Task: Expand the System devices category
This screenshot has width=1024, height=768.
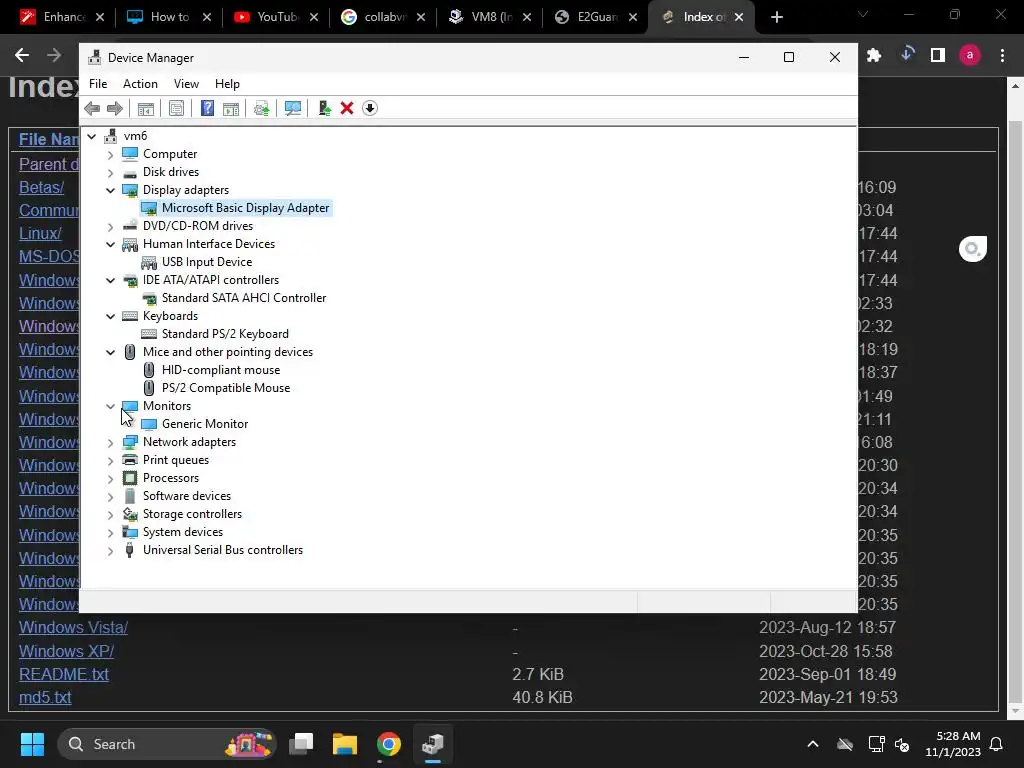Action: coord(110,532)
